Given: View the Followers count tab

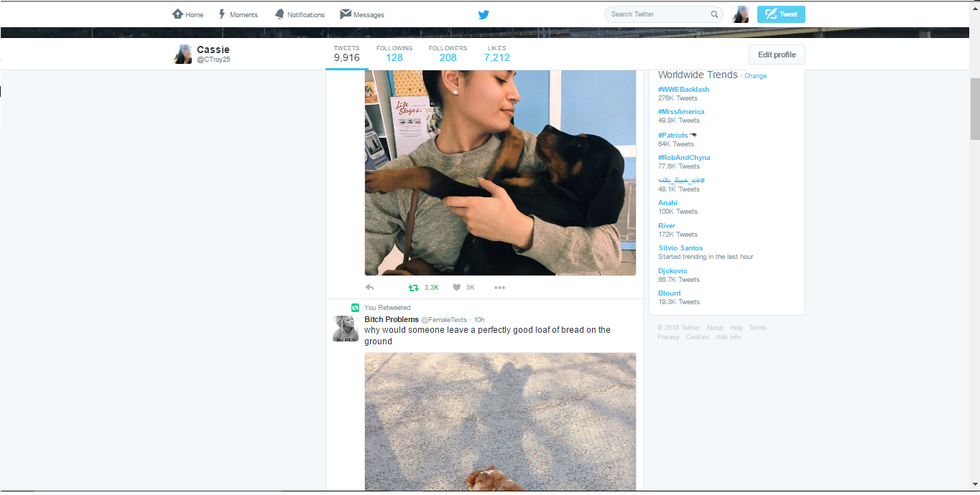Looking at the screenshot, I should click(447, 54).
